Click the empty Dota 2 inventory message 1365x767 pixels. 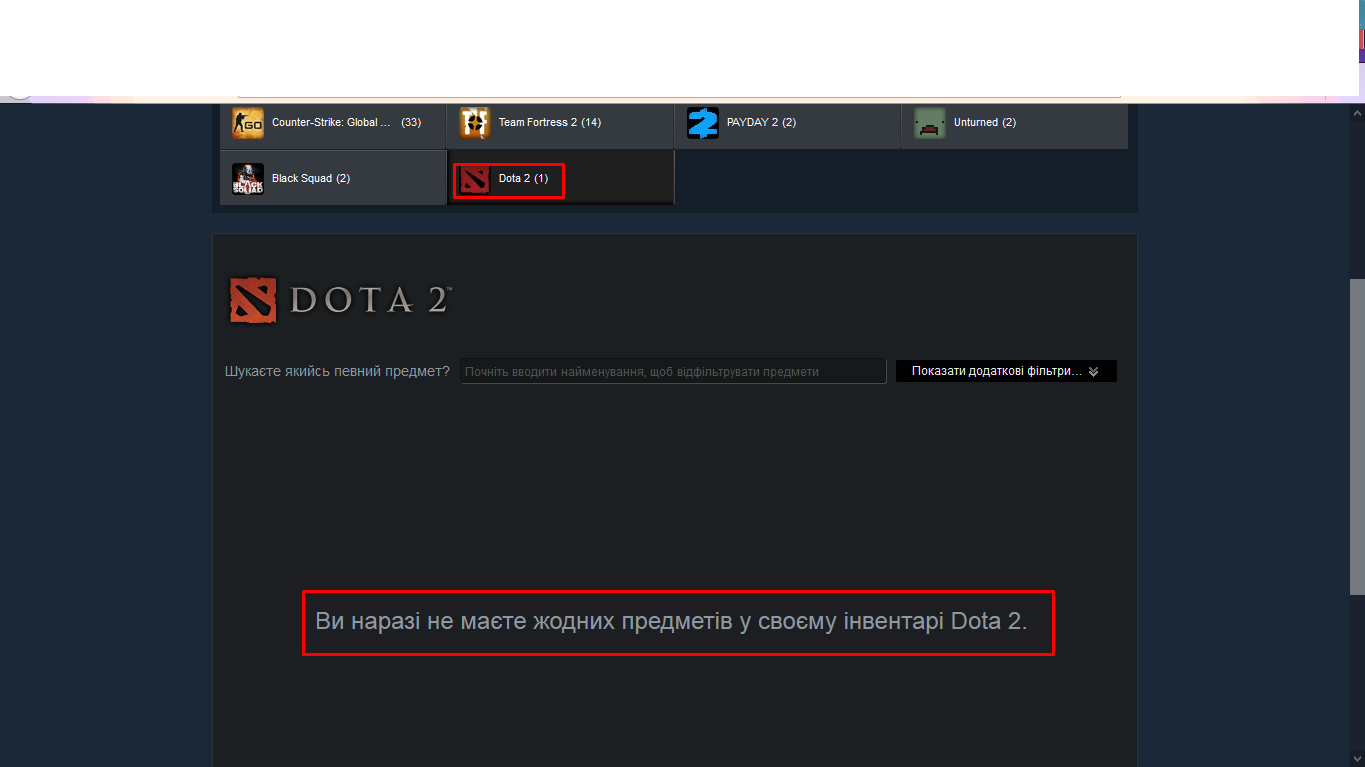(671, 621)
